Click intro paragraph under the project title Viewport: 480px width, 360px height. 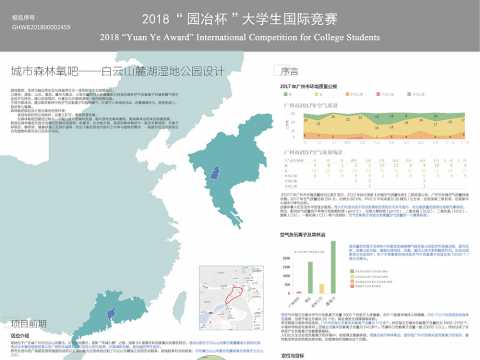94,110
